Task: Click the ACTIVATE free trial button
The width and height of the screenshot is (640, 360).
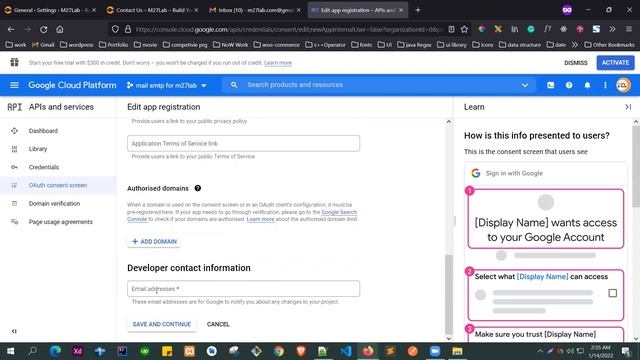Action: [615, 62]
